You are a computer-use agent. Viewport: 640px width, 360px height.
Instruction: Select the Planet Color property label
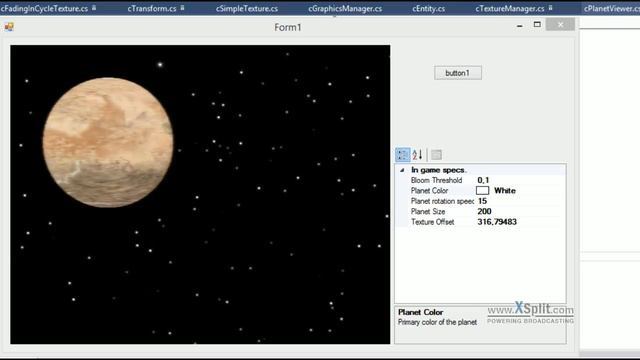tap(429, 191)
